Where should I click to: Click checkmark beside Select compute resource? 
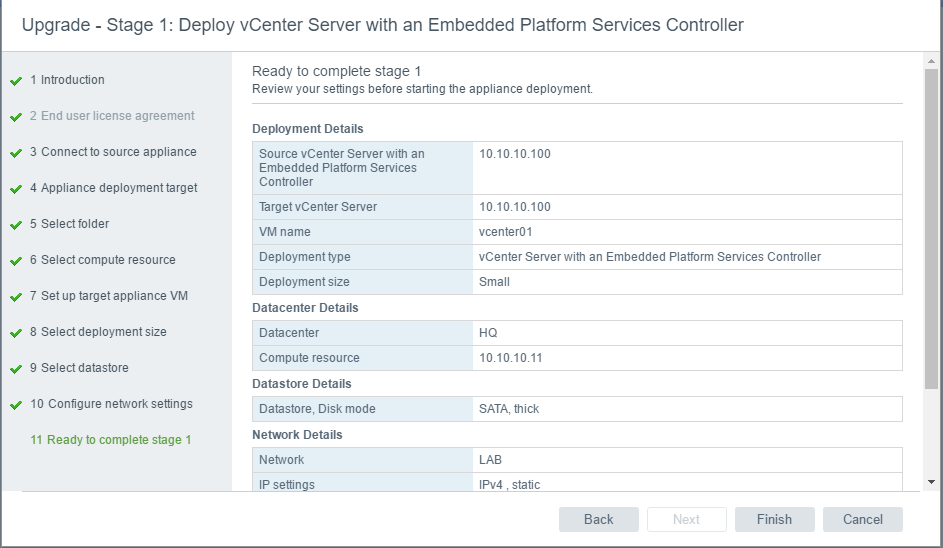(x=16, y=261)
